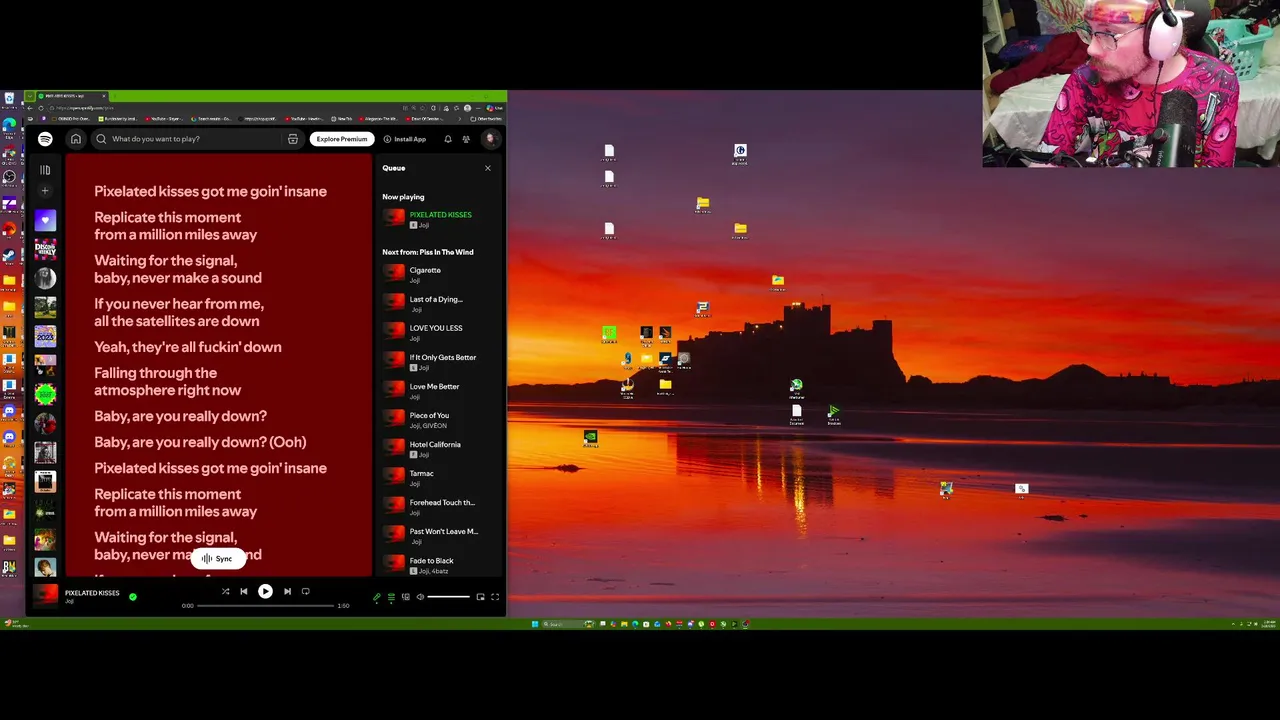Click the Explore Premium button
This screenshot has height=720, width=1280.
click(x=342, y=139)
